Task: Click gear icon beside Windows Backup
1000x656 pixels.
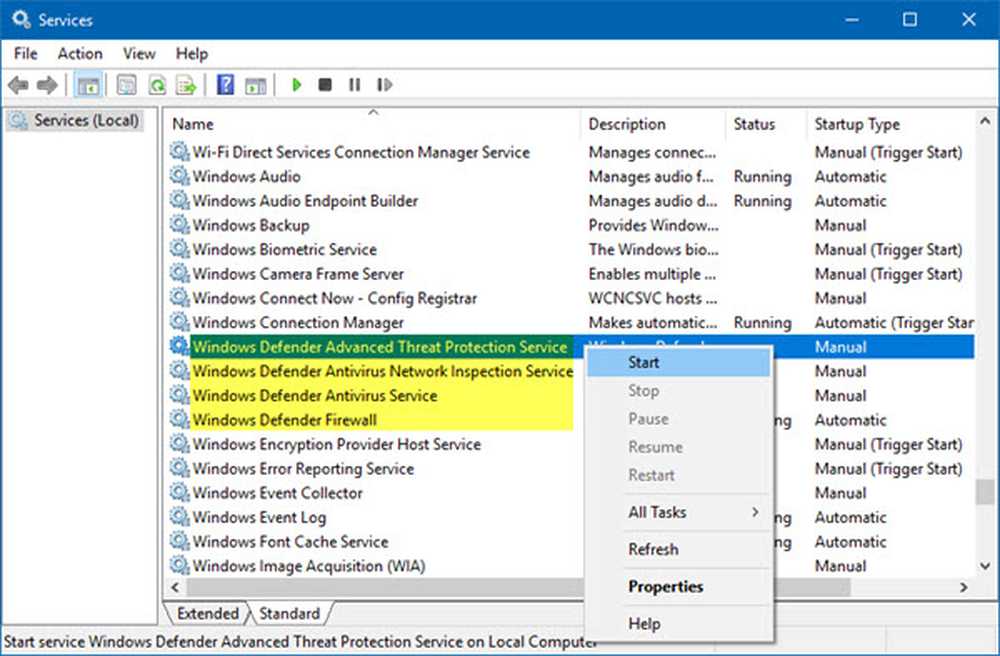Action: (179, 224)
